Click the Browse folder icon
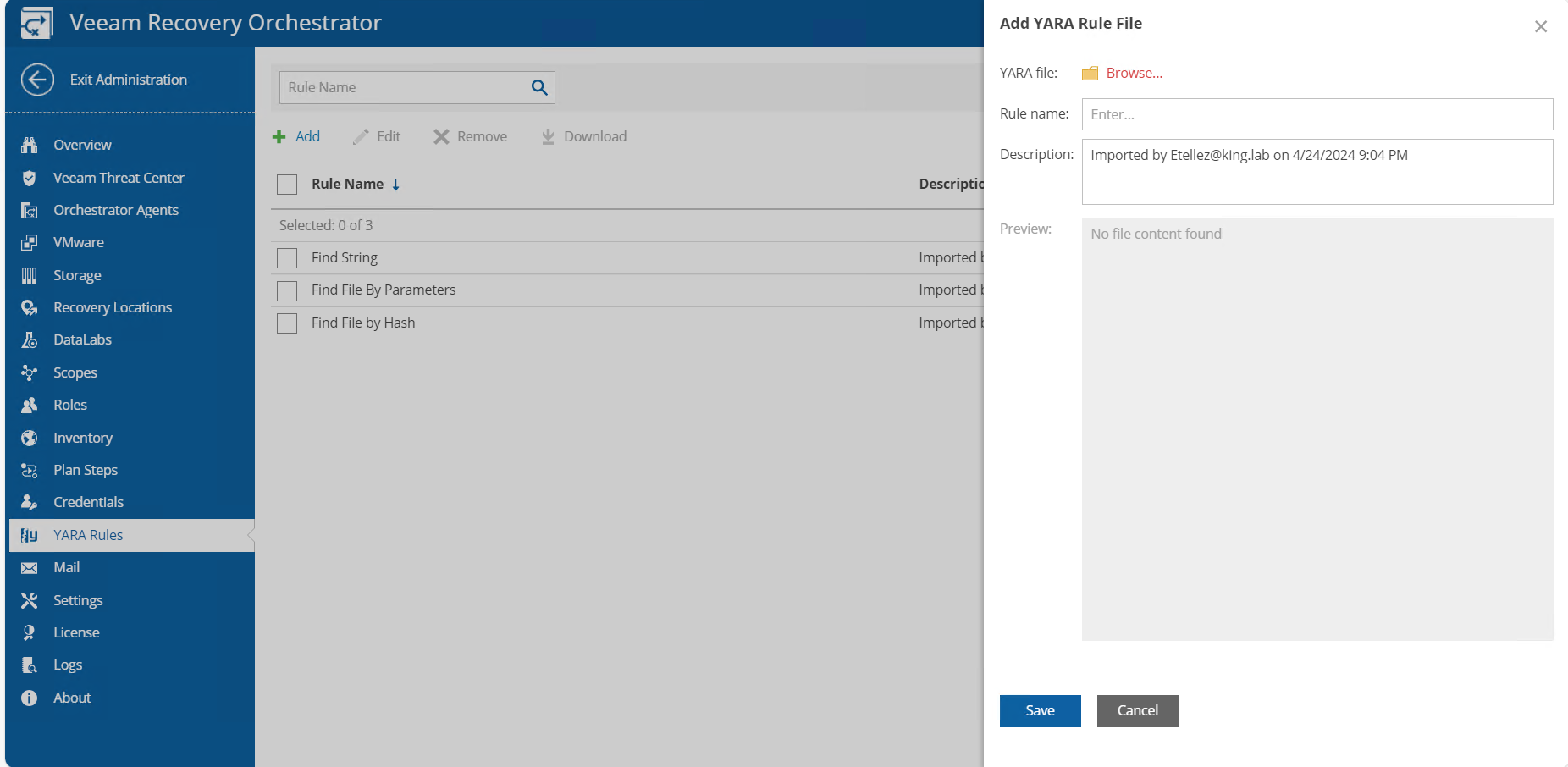Image resolution: width=1568 pixels, height=767 pixels. (1090, 74)
